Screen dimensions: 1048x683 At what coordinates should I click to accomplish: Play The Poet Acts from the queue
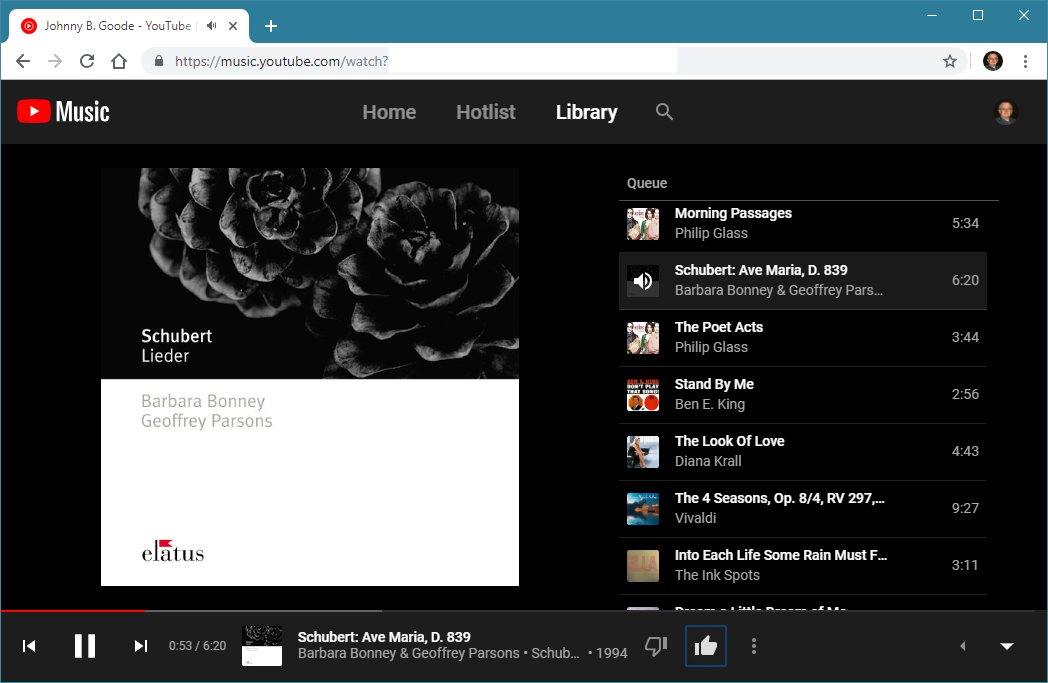(x=803, y=337)
